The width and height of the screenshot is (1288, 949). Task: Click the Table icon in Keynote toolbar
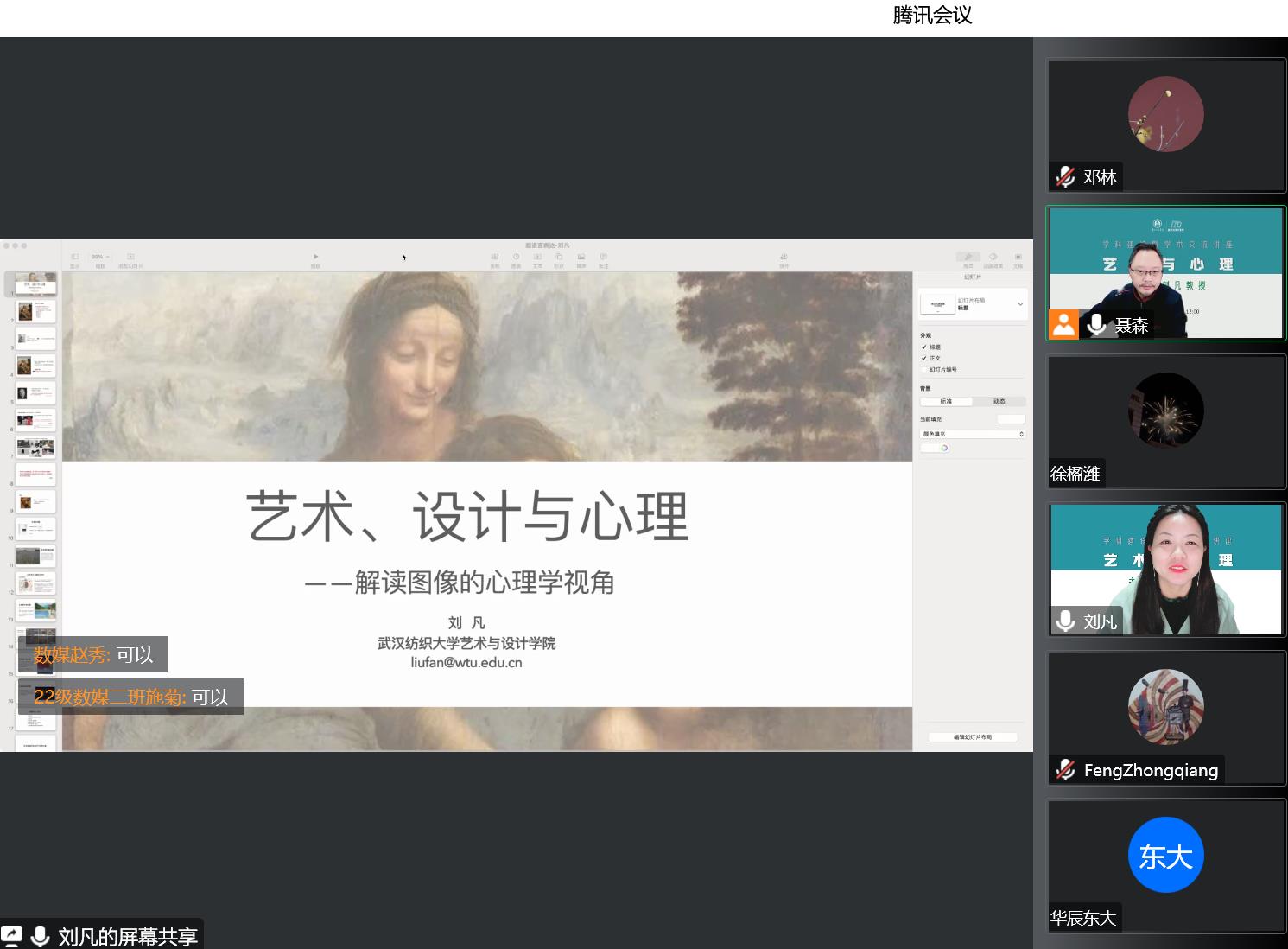[x=495, y=257]
